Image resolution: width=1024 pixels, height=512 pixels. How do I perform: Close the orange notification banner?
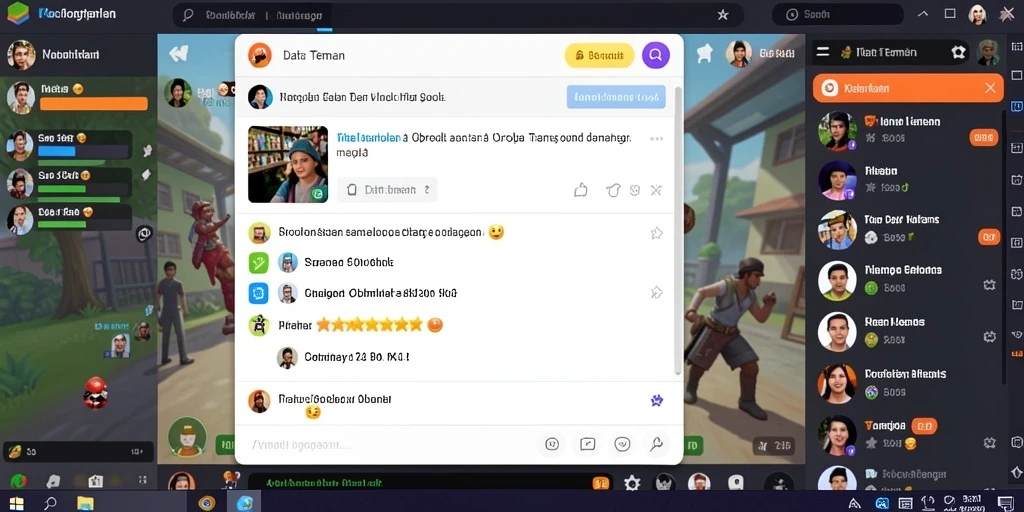[x=990, y=88]
